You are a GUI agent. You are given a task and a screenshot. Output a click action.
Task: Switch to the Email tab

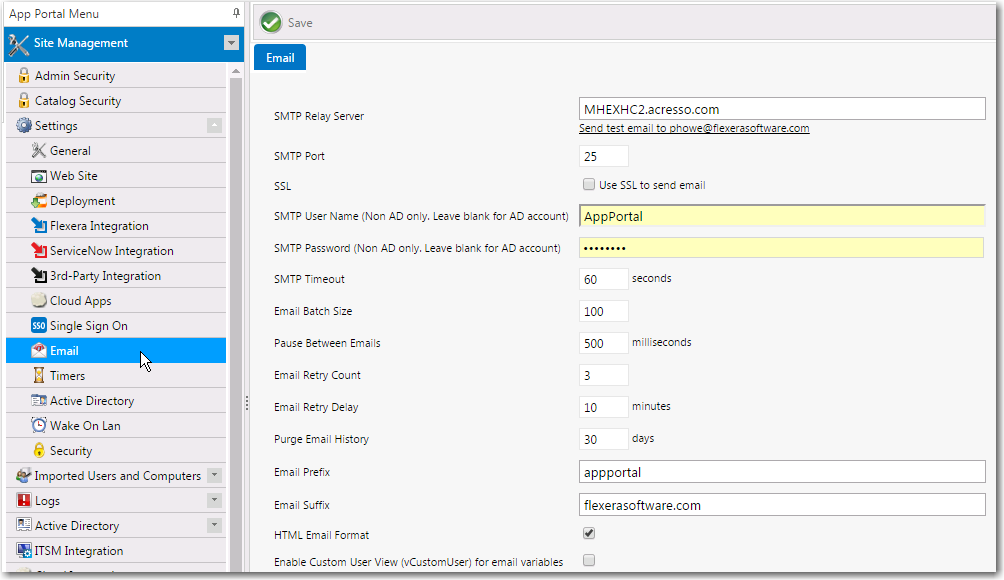[279, 57]
